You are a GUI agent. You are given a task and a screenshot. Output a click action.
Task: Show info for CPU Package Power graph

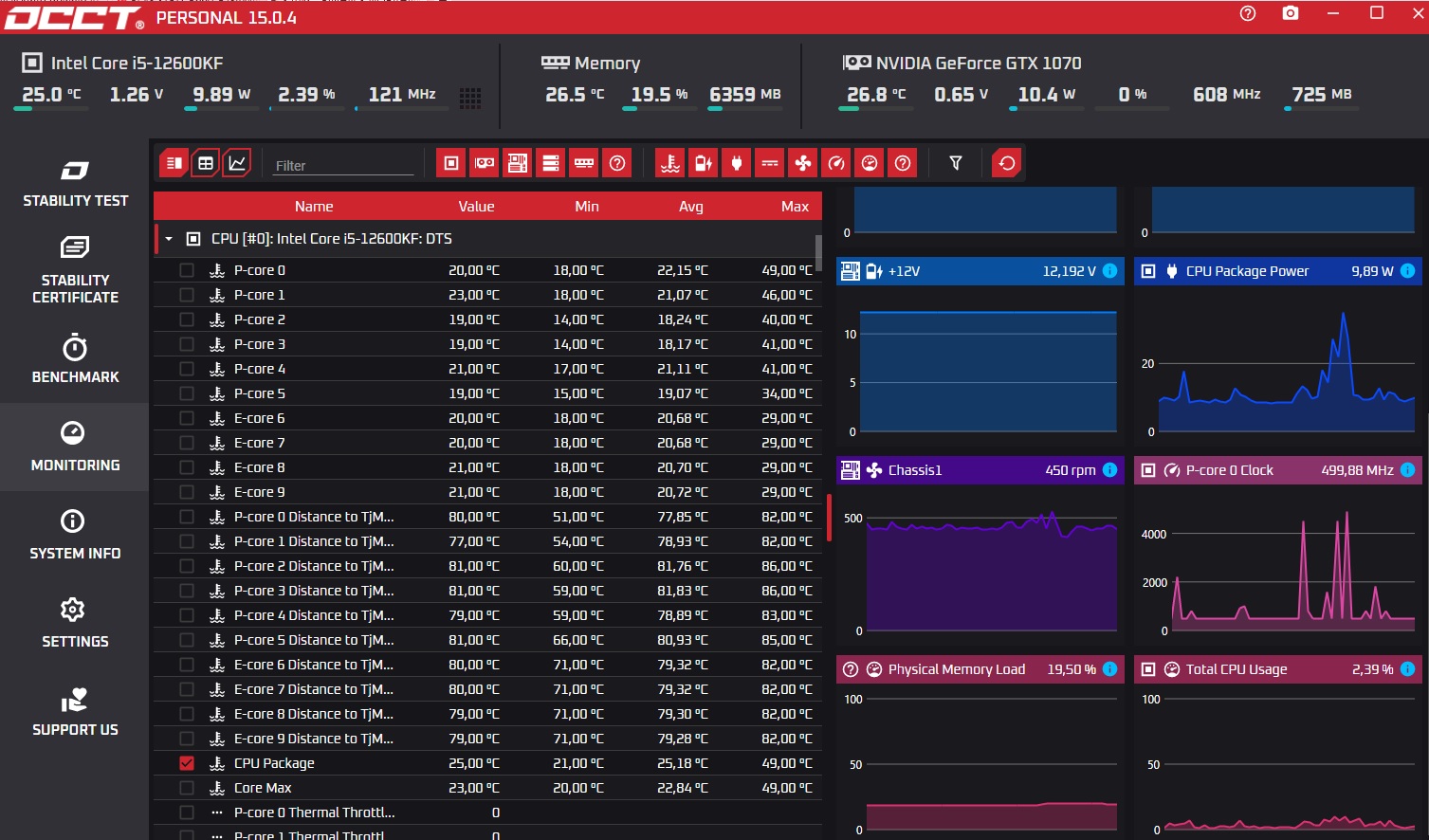[1408, 271]
